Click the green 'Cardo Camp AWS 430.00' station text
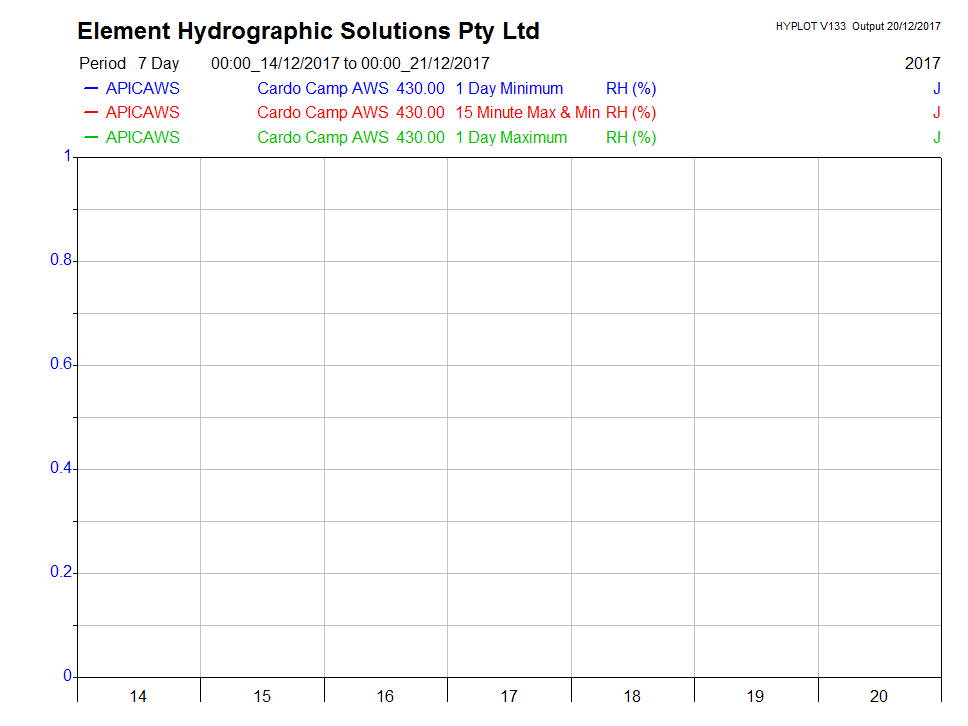Screen dimensions: 968x726 (350, 138)
